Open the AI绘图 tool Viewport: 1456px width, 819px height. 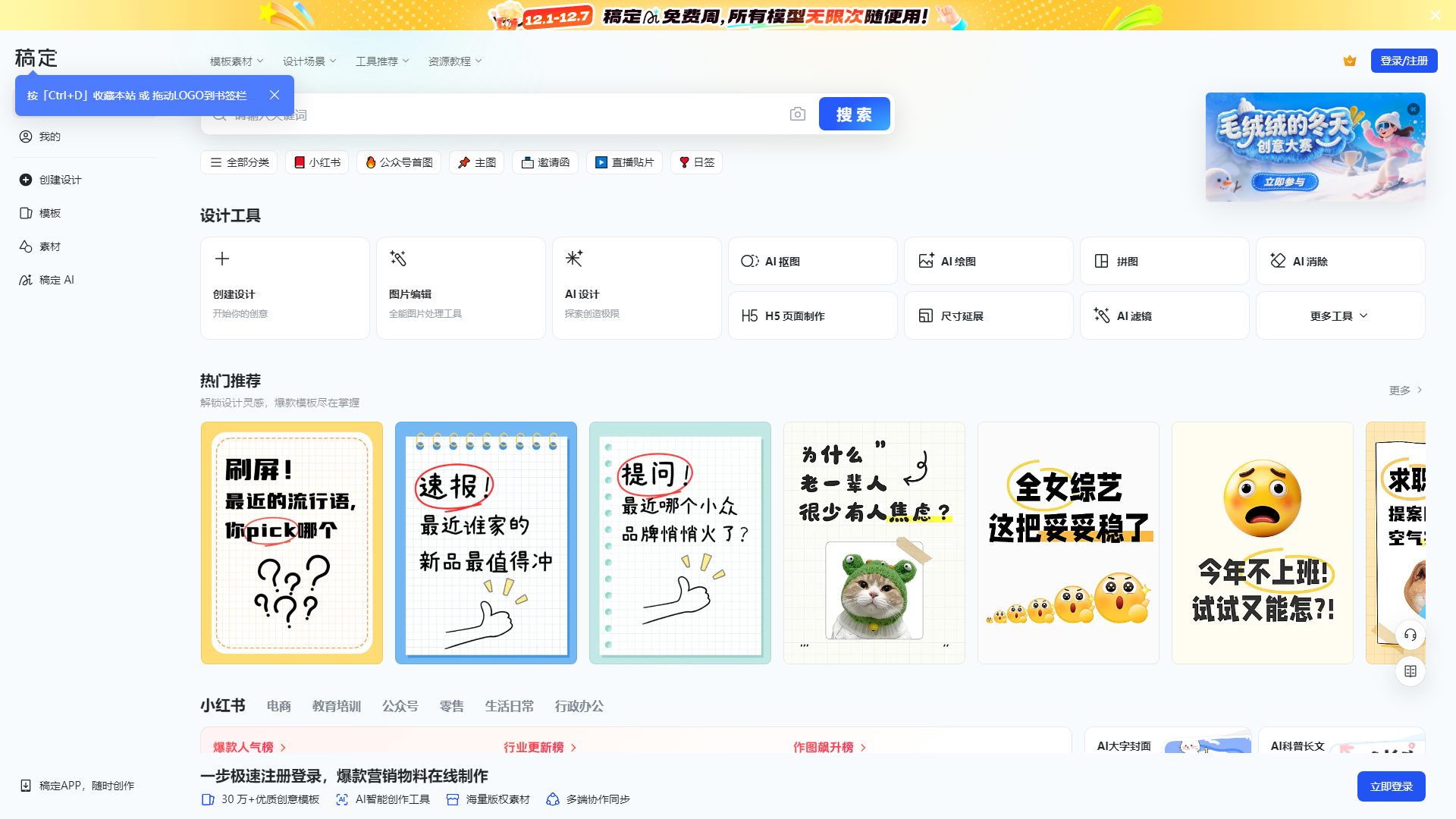pos(987,260)
